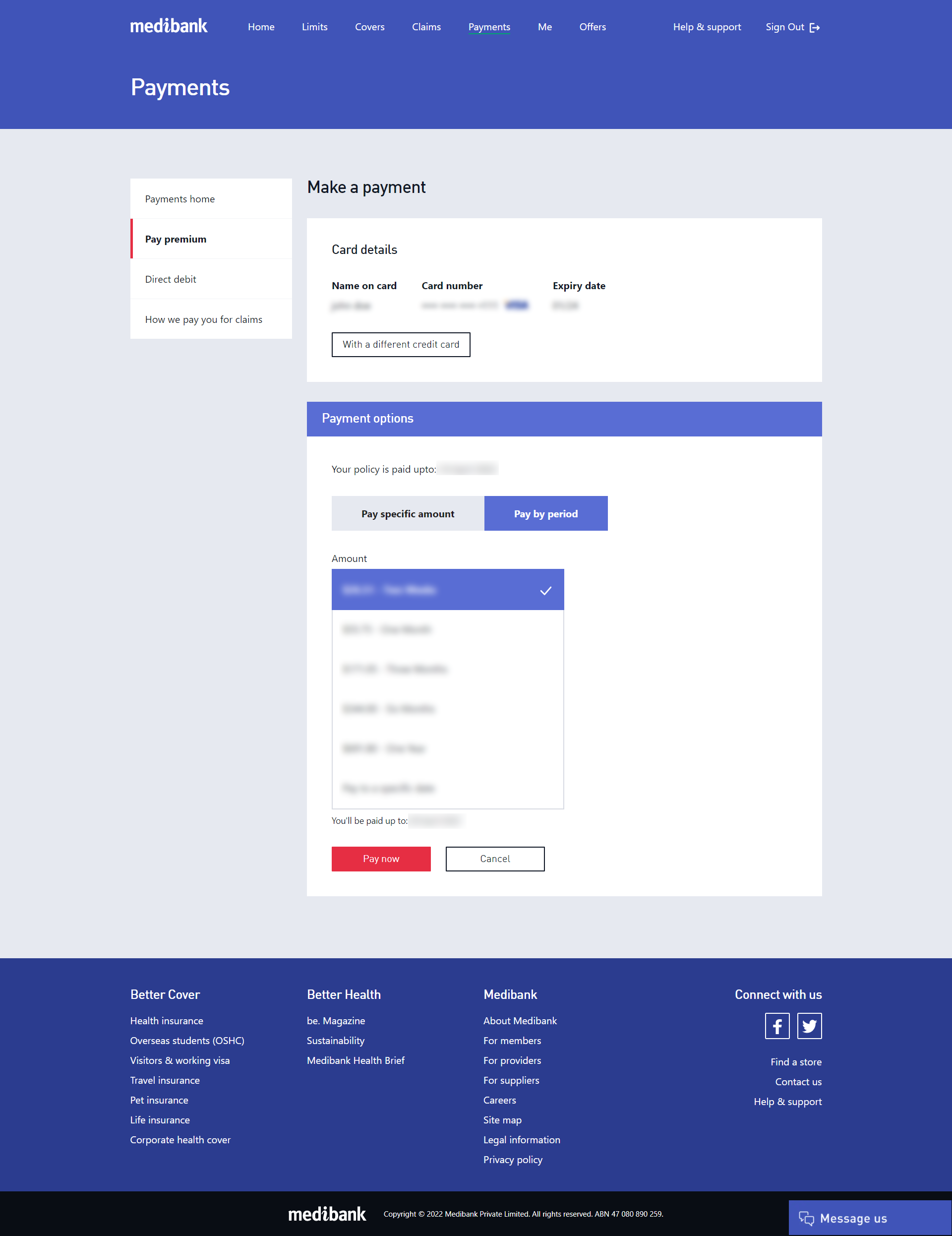The width and height of the screenshot is (952, 1236).
Task: Click the Pay now button
Action: pos(382,858)
